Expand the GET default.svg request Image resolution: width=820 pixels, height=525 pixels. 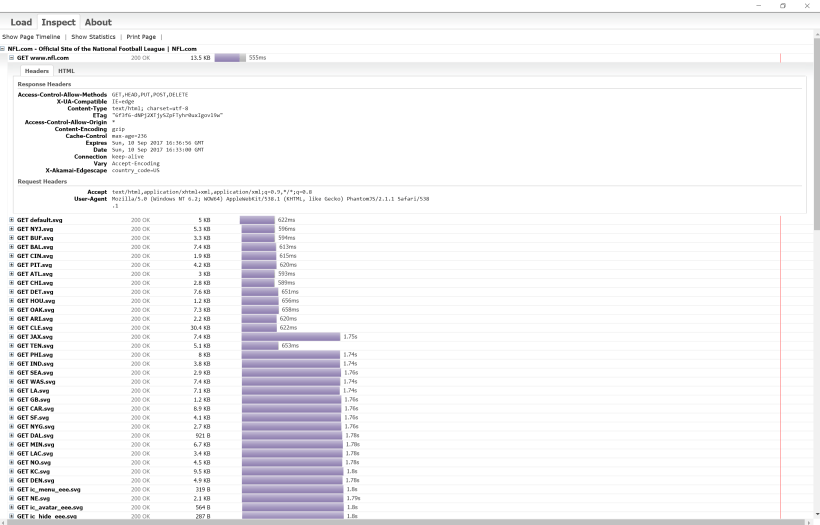pos(12,219)
